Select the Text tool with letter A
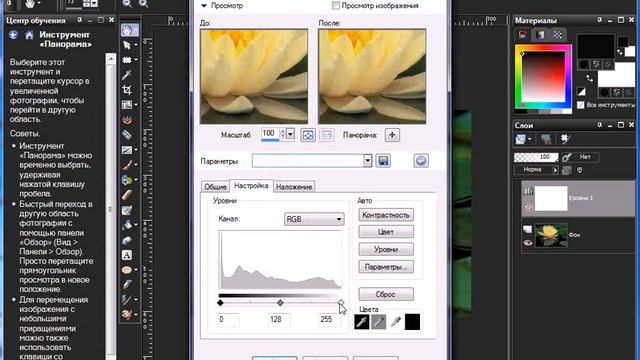Screen dimensions: 640x360 [x=127, y=255]
